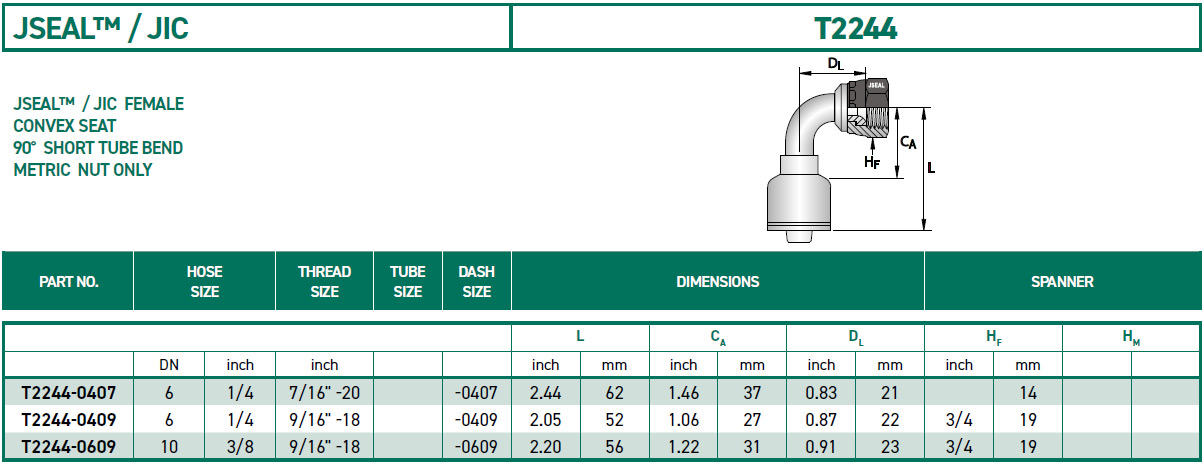Image resolution: width=1204 pixels, height=465 pixels.
Task: Select the CA mm value 37
Action: [752, 394]
